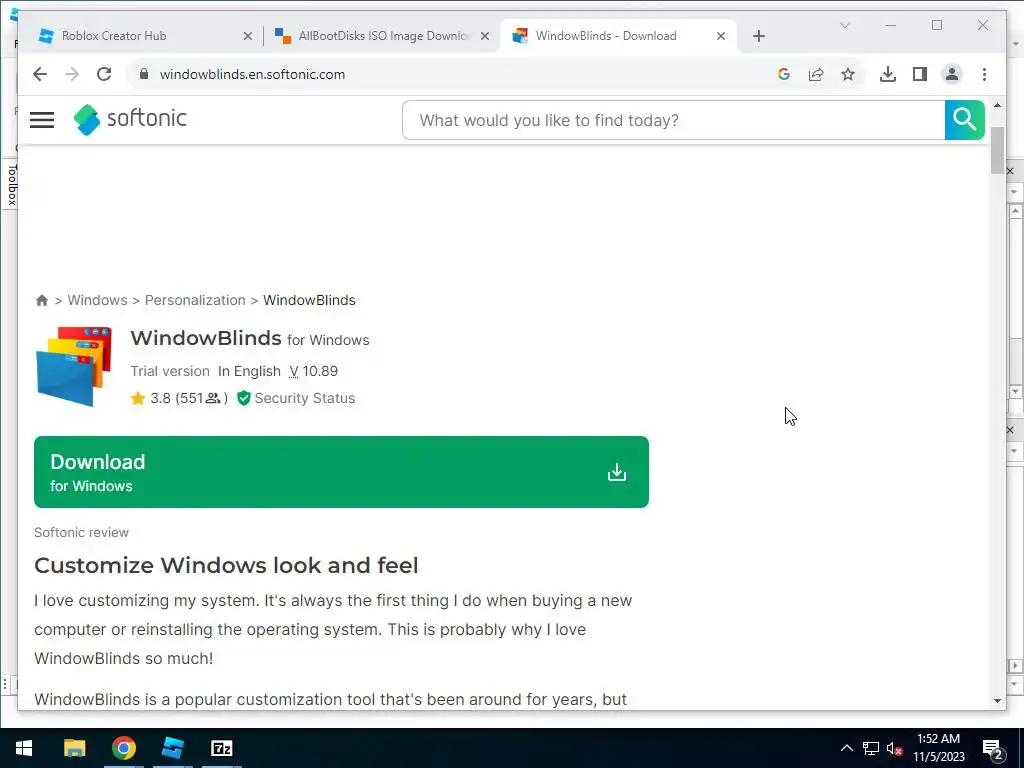View site information via the padlock icon
This screenshot has height=768, width=1024.
coord(144,74)
